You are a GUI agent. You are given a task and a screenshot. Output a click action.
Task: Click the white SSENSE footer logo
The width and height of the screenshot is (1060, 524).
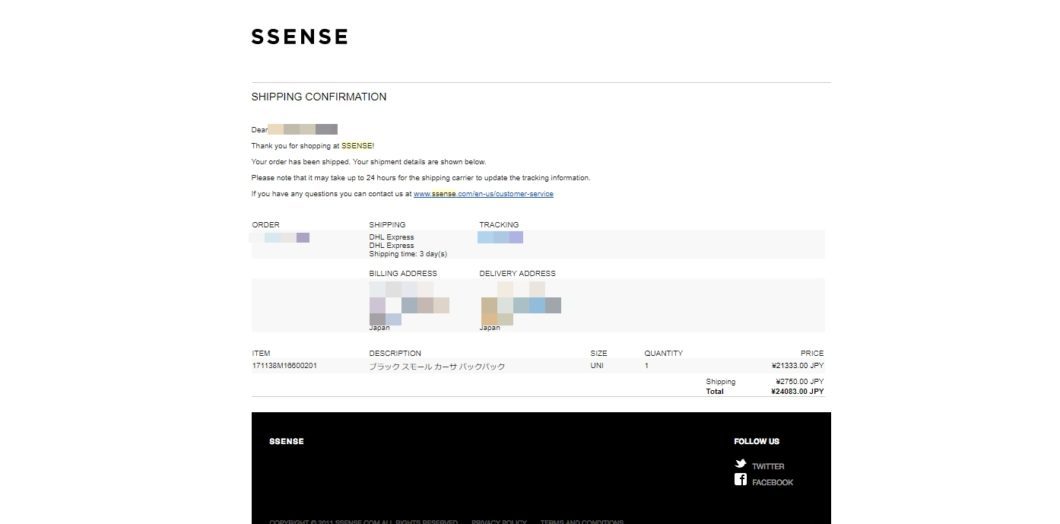coord(287,442)
